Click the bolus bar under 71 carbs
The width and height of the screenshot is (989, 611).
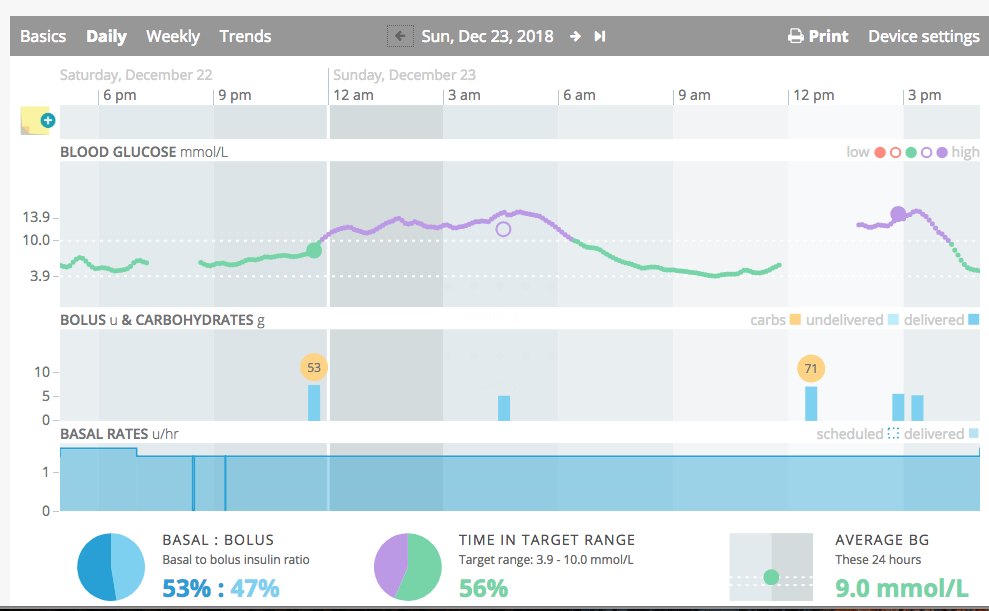pyautogui.click(x=811, y=404)
